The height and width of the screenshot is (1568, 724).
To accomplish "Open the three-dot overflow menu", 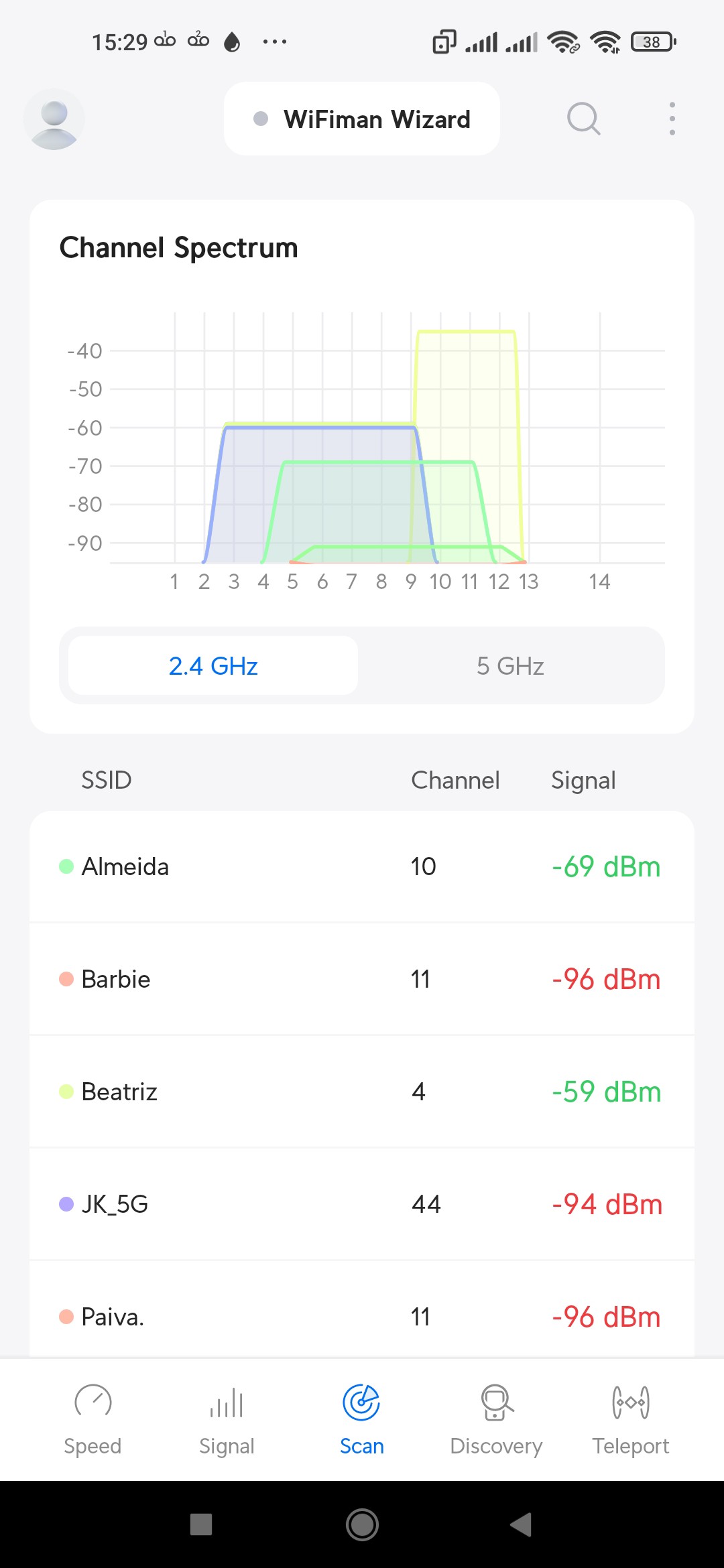I will [x=672, y=119].
